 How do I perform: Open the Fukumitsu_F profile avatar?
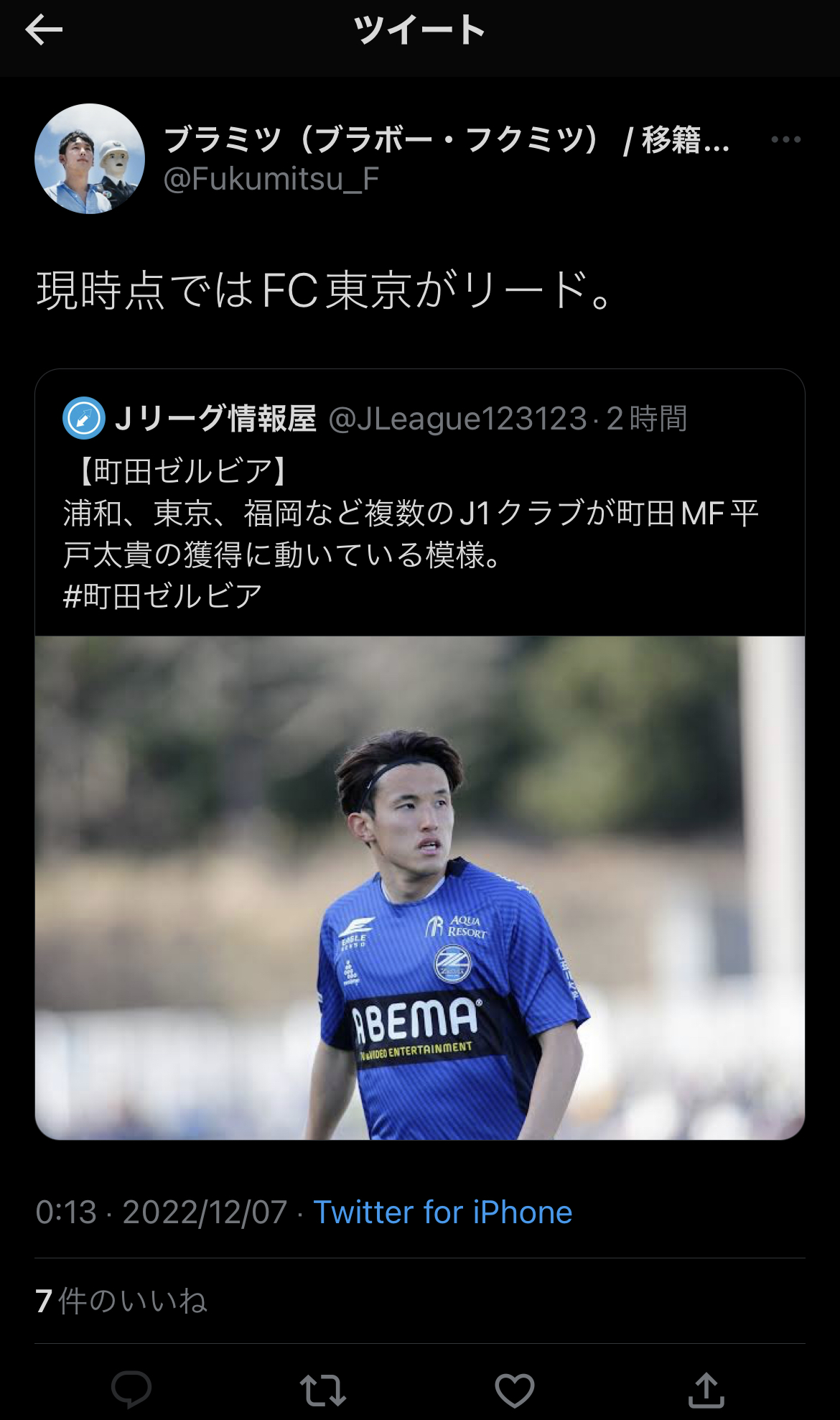(x=90, y=159)
